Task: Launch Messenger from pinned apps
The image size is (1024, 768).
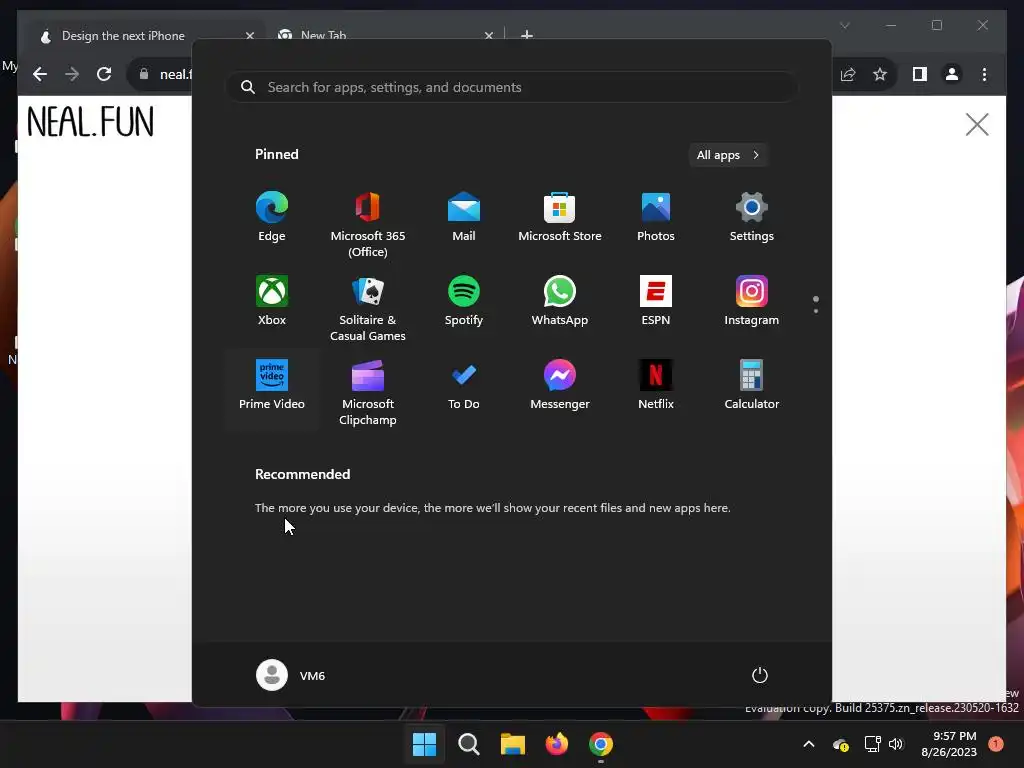Action: pyautogui.click(x=560, y=386)
